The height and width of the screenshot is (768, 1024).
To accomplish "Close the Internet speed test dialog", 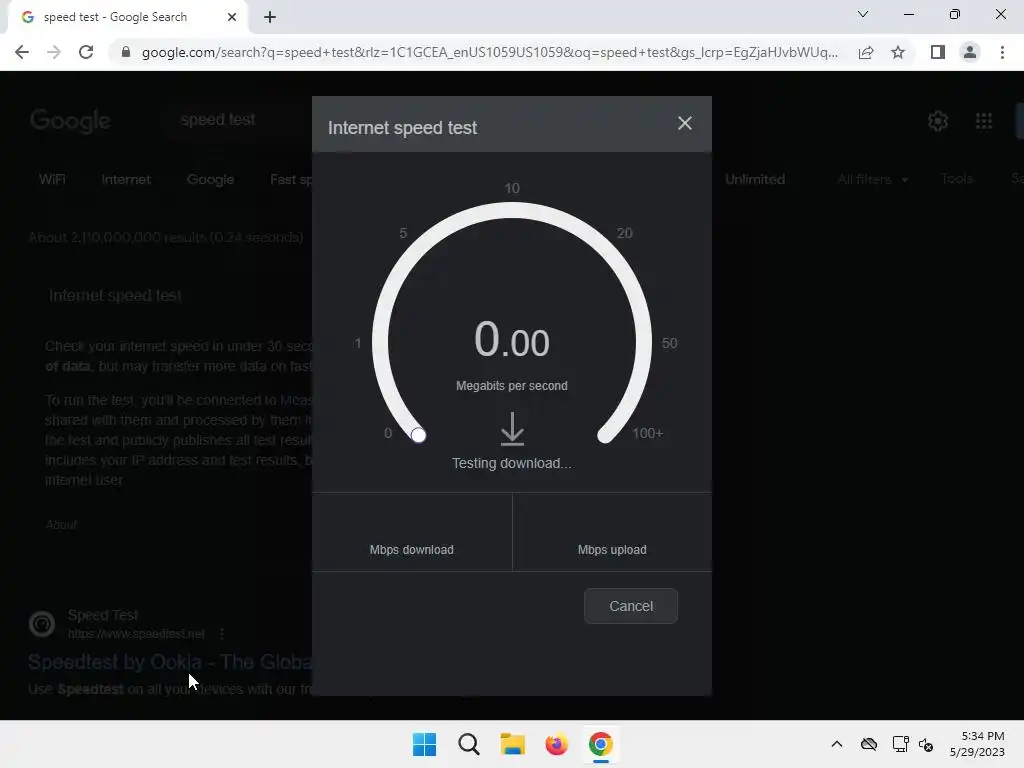I will (x=684, y=123).
